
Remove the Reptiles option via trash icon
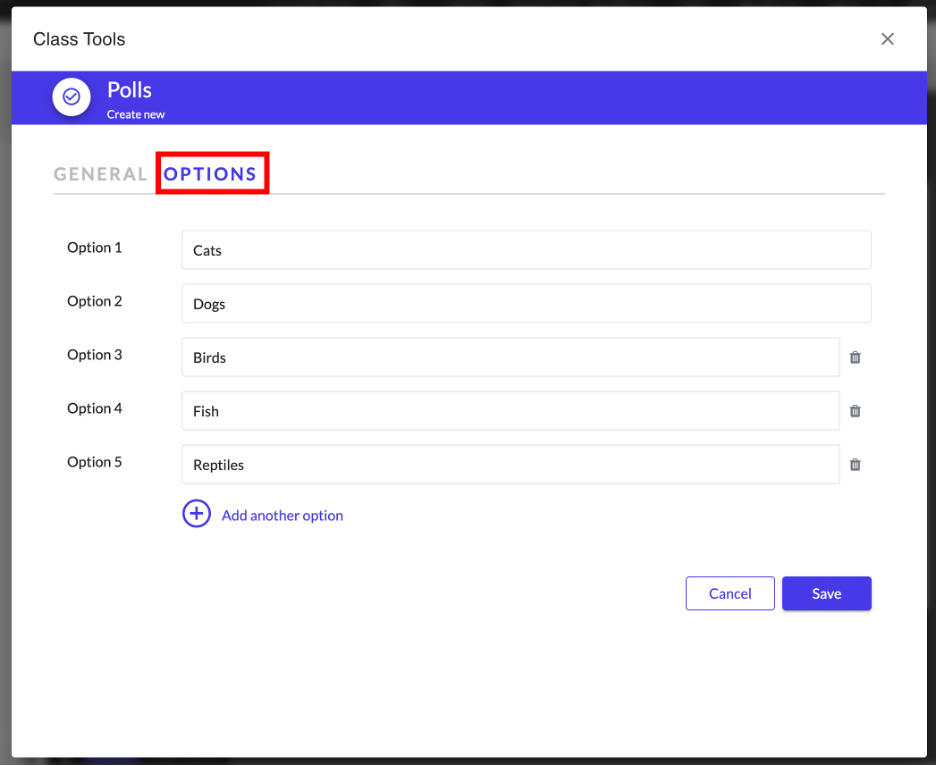tap(855, 465)
